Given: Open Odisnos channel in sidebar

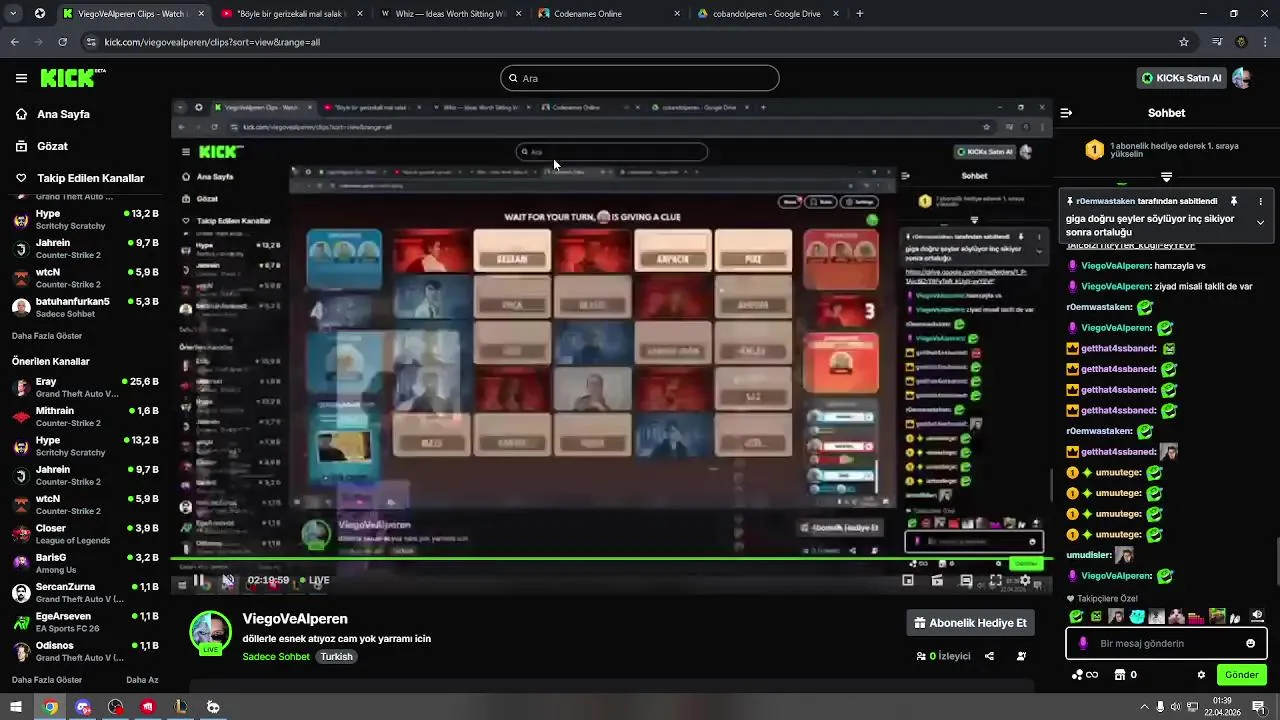Looking at the screenshot, I should 85,651.
